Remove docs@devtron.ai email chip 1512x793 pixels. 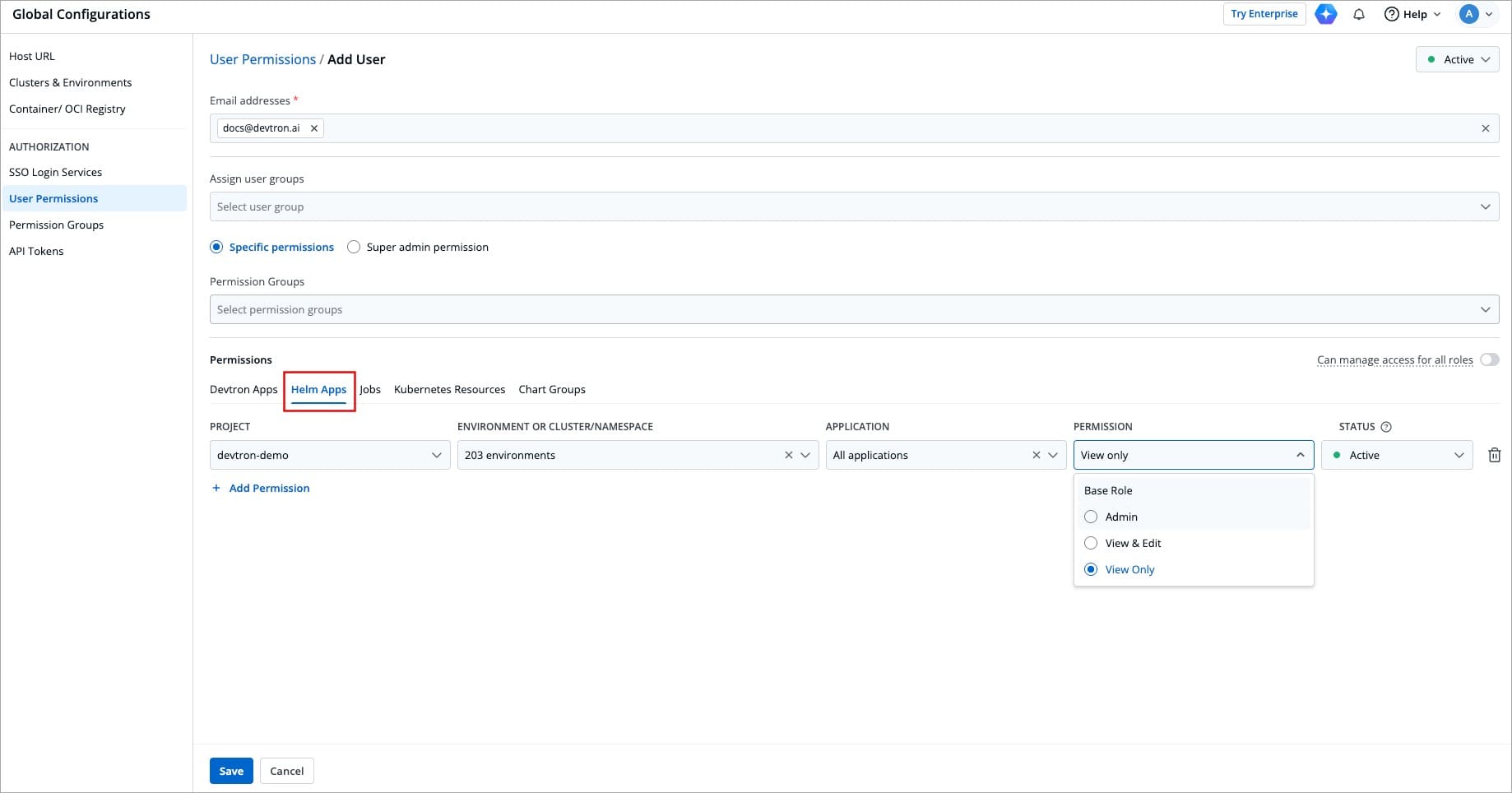pyautogui.click(x=313, y=128)
